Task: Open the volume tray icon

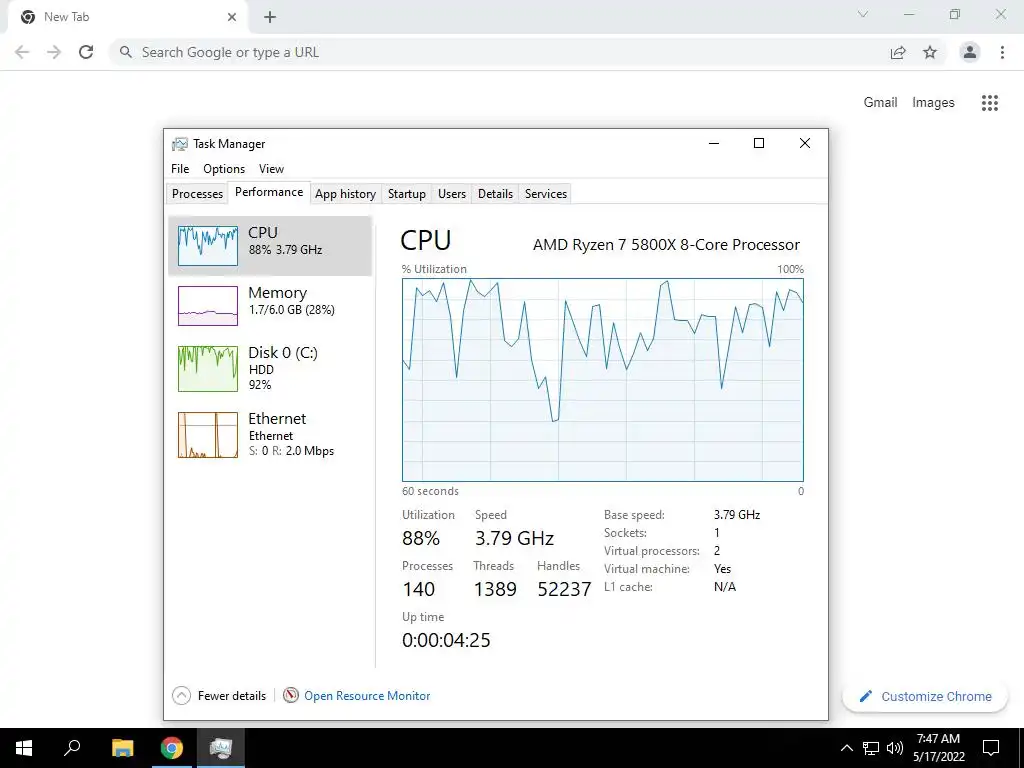Action: 895,748
